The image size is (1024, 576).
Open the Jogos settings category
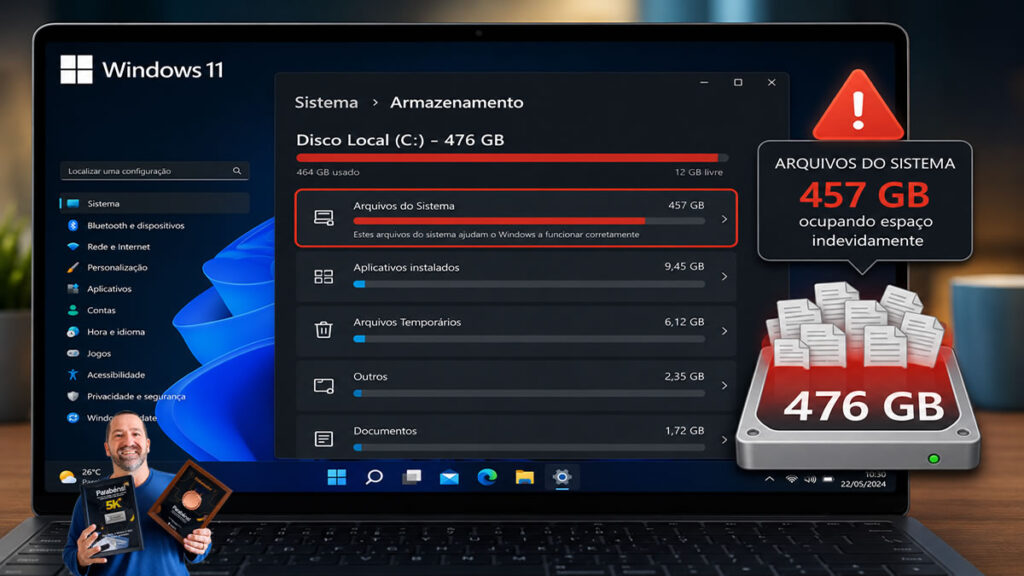[99, 353]
